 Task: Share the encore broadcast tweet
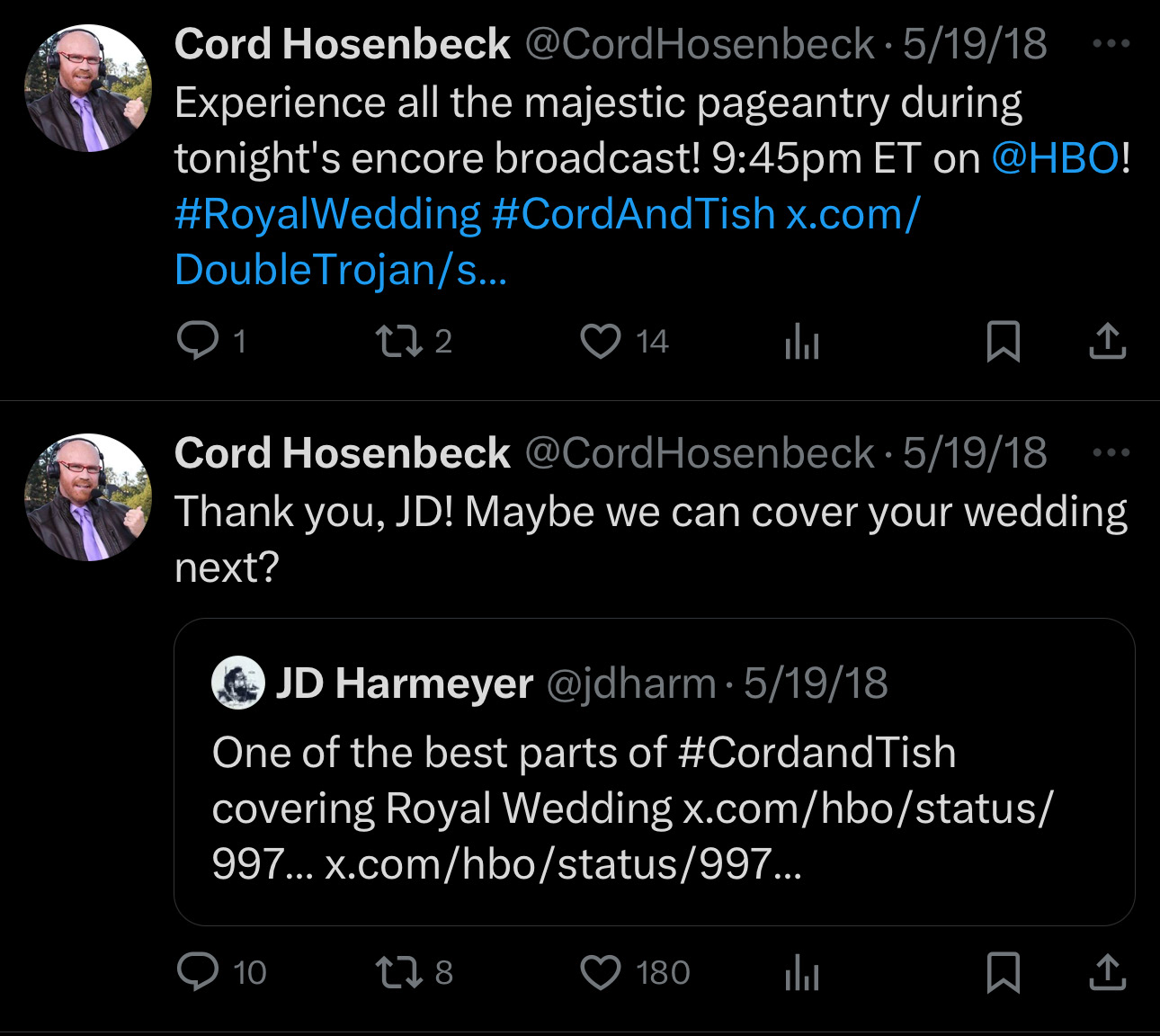pos(1107,342)
